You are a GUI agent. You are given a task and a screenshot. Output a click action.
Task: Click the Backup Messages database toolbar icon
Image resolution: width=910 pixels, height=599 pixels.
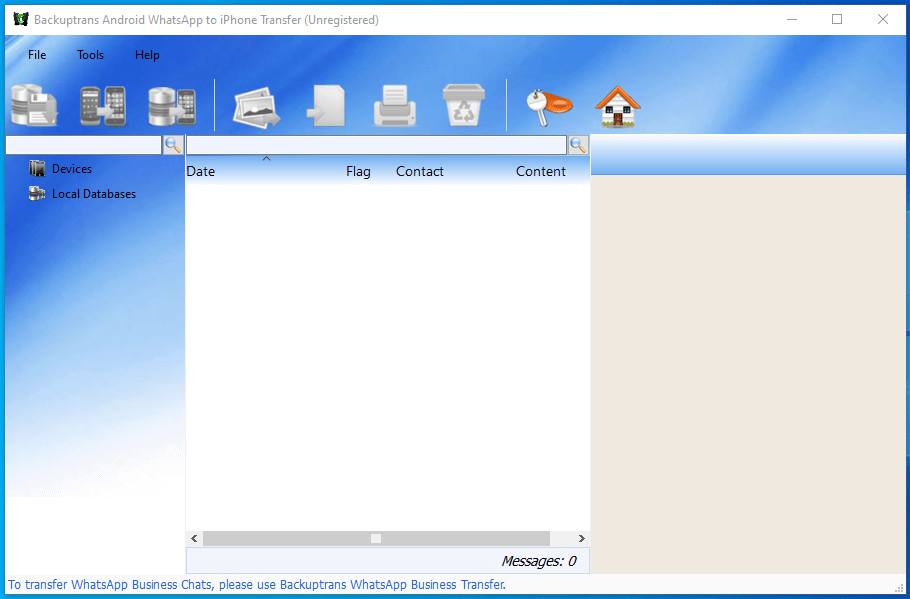coord(34,106)
